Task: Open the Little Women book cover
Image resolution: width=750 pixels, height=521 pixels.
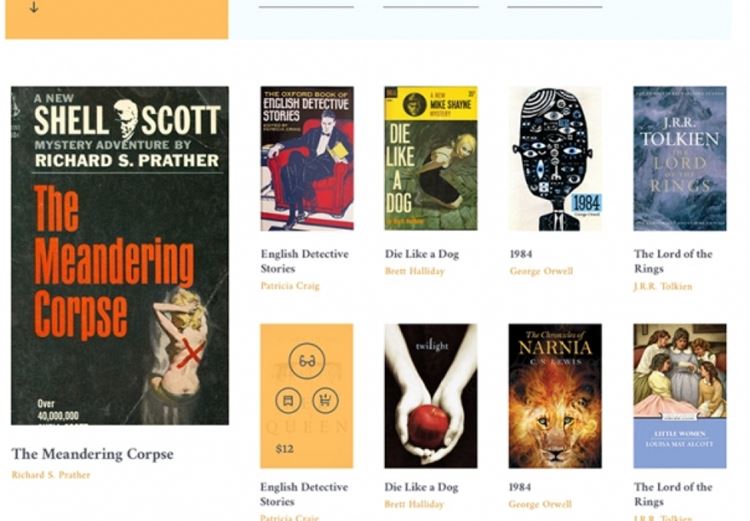Action: tap(680, 396)
